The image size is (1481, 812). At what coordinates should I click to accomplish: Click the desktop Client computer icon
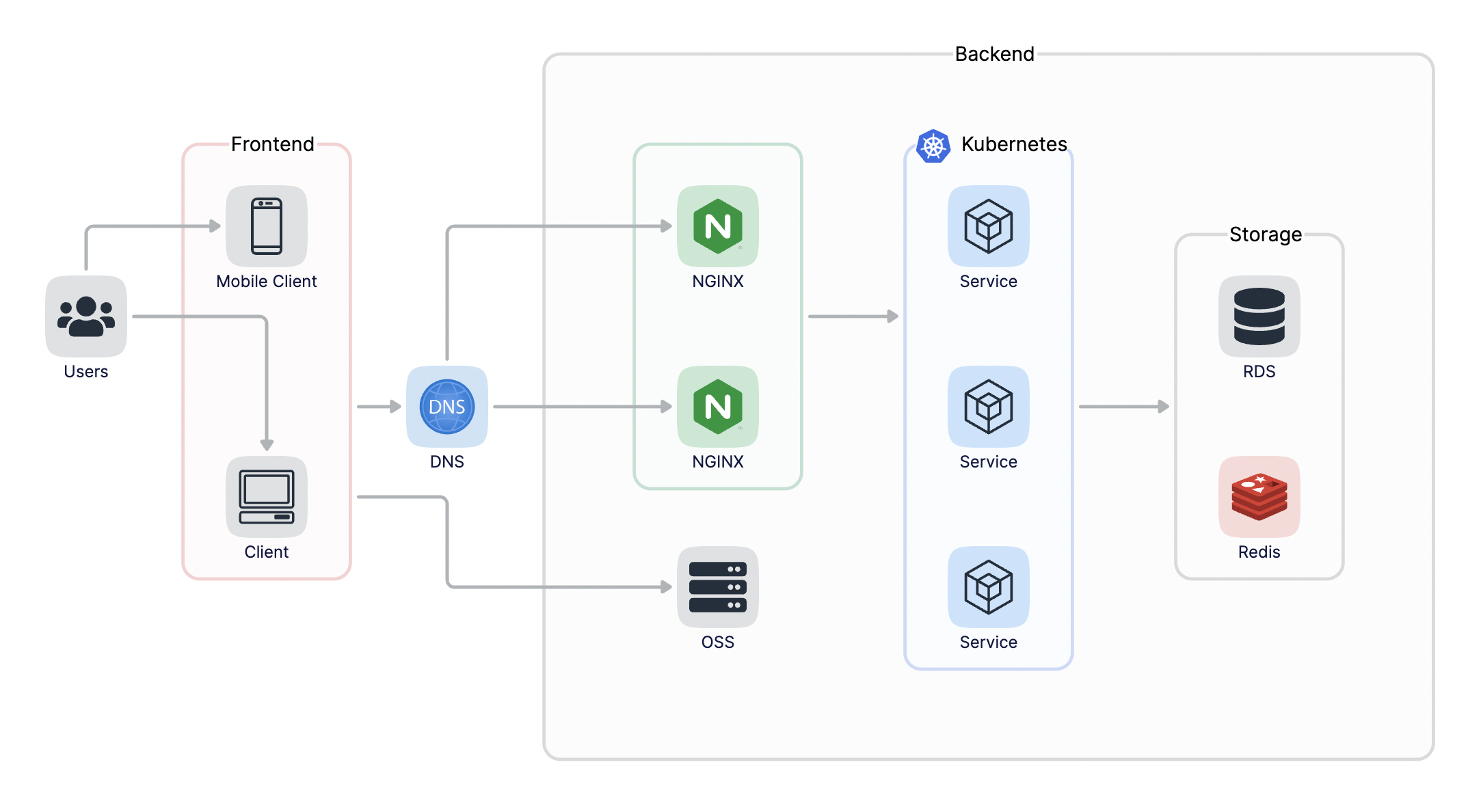tap(267, 497)
